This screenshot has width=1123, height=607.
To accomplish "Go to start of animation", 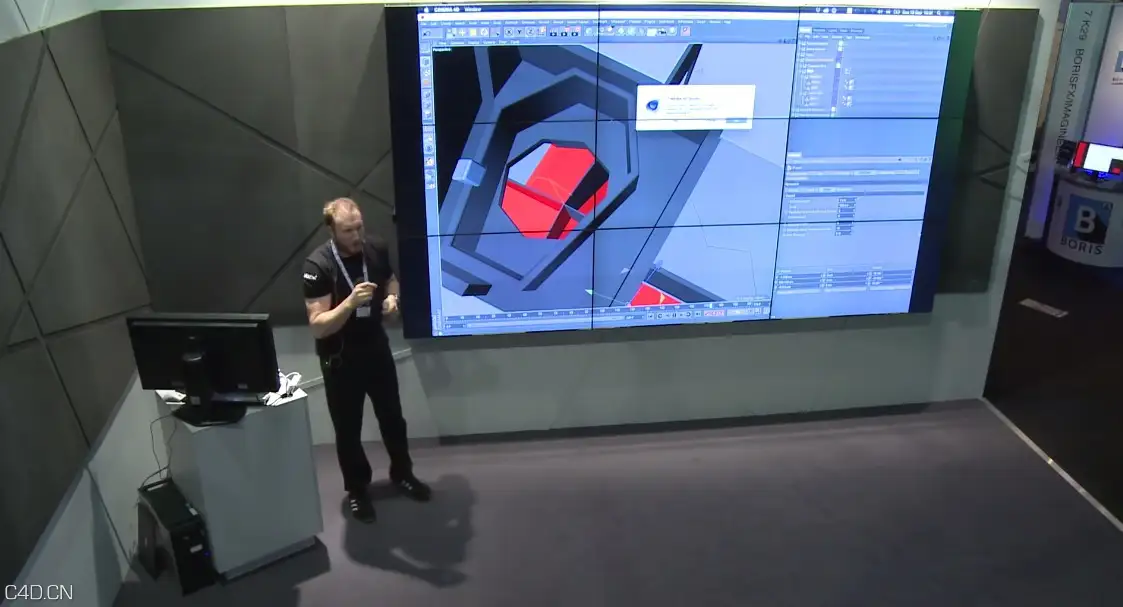I will point(650,316).
